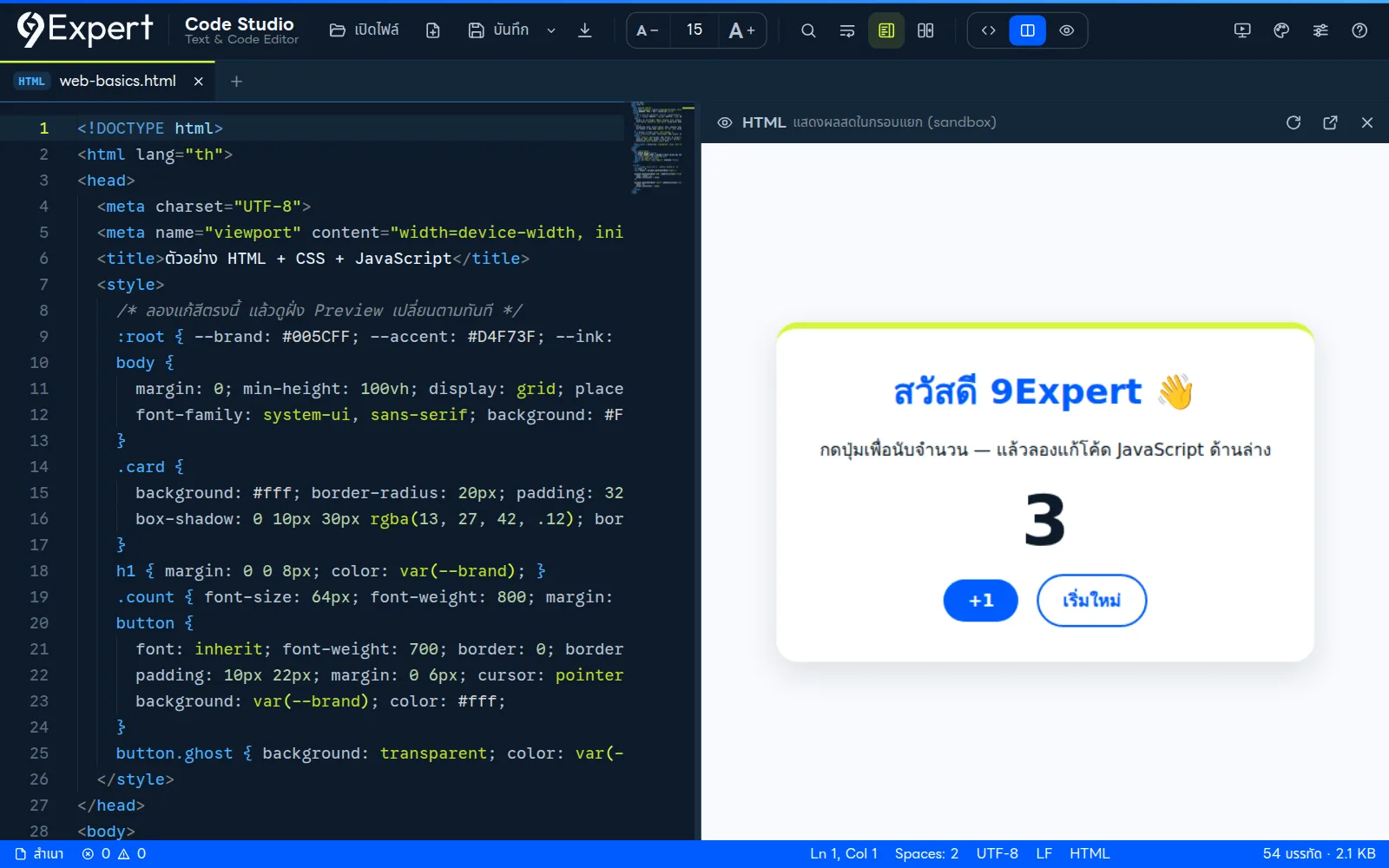
Task: Click the 54 บรรทัด · 2.1 KB status text
Action: tap(1319, 854)
